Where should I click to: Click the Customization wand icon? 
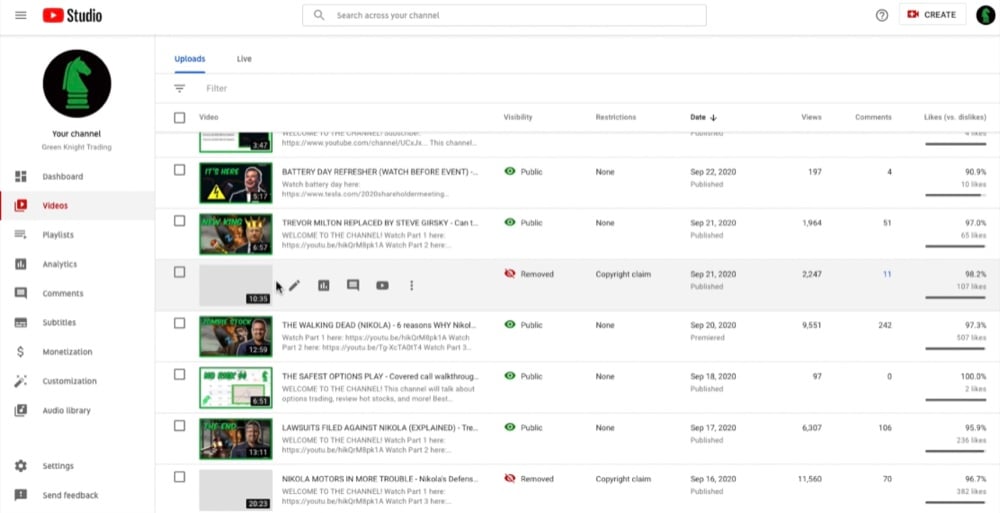[20, 381]
